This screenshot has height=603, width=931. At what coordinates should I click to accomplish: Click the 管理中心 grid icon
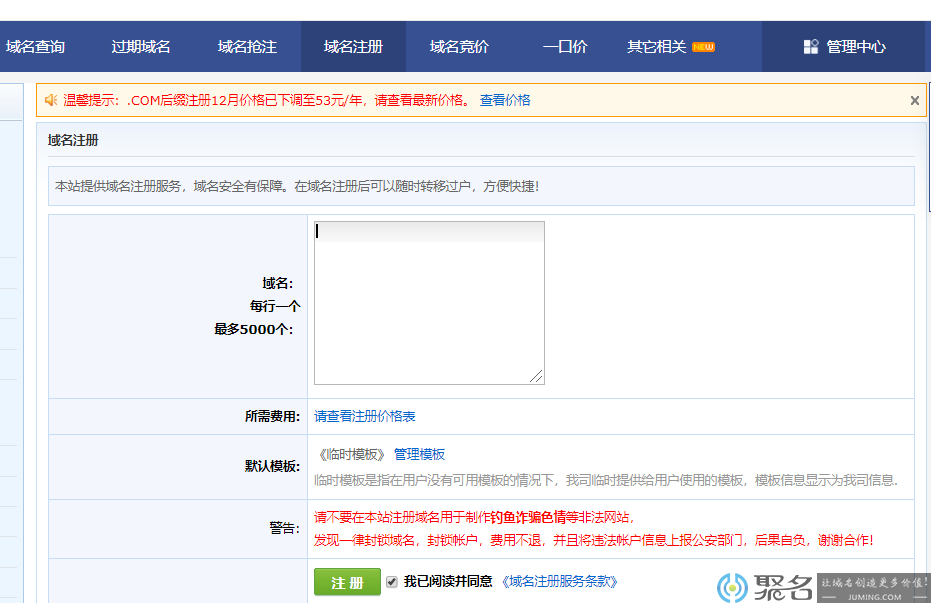pos(810,46)
